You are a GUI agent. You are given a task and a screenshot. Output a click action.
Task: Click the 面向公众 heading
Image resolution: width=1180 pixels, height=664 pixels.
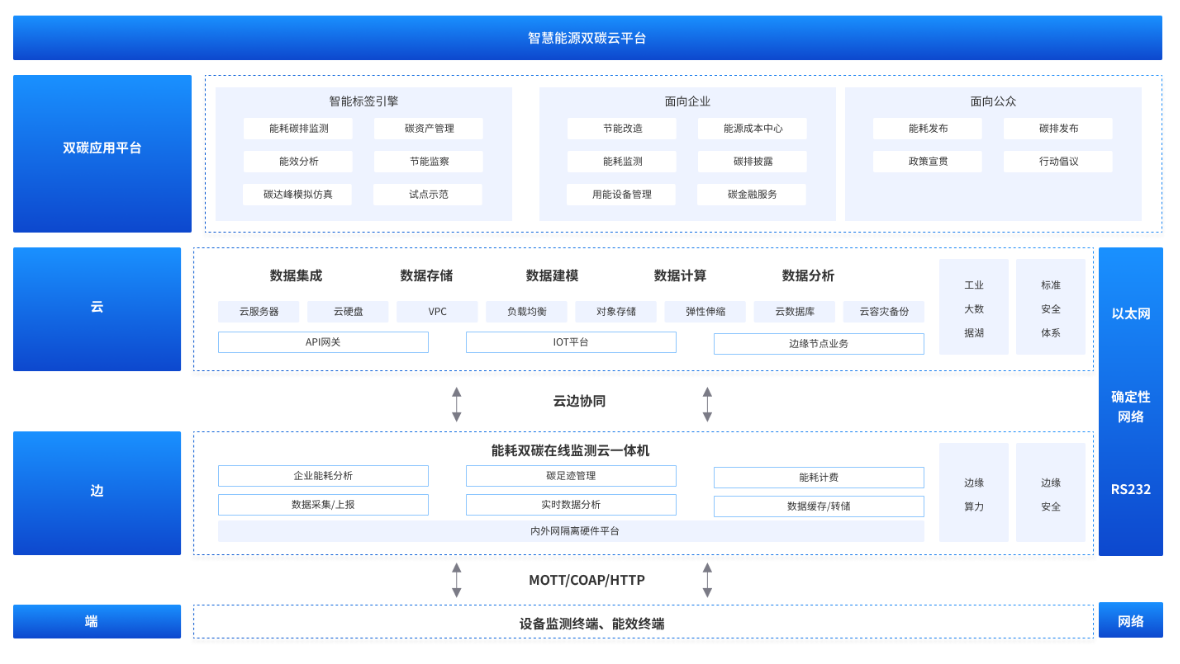(993, 101)
